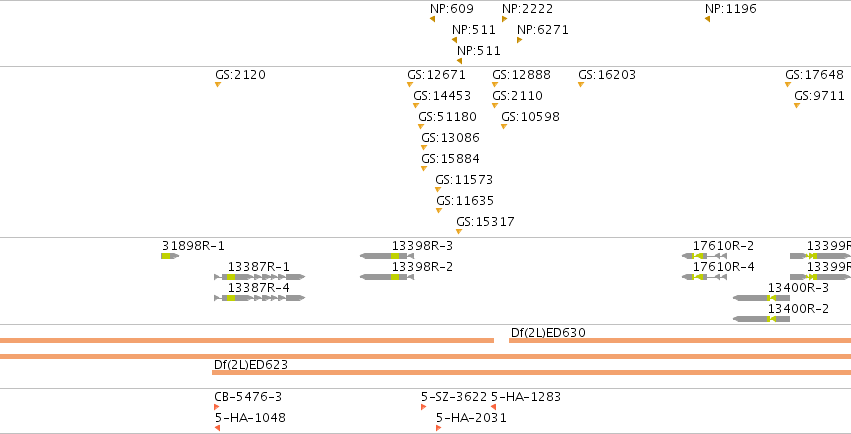Select the GS:9711 insertion triangle
The image size is (851, 434).
(797, 106)
